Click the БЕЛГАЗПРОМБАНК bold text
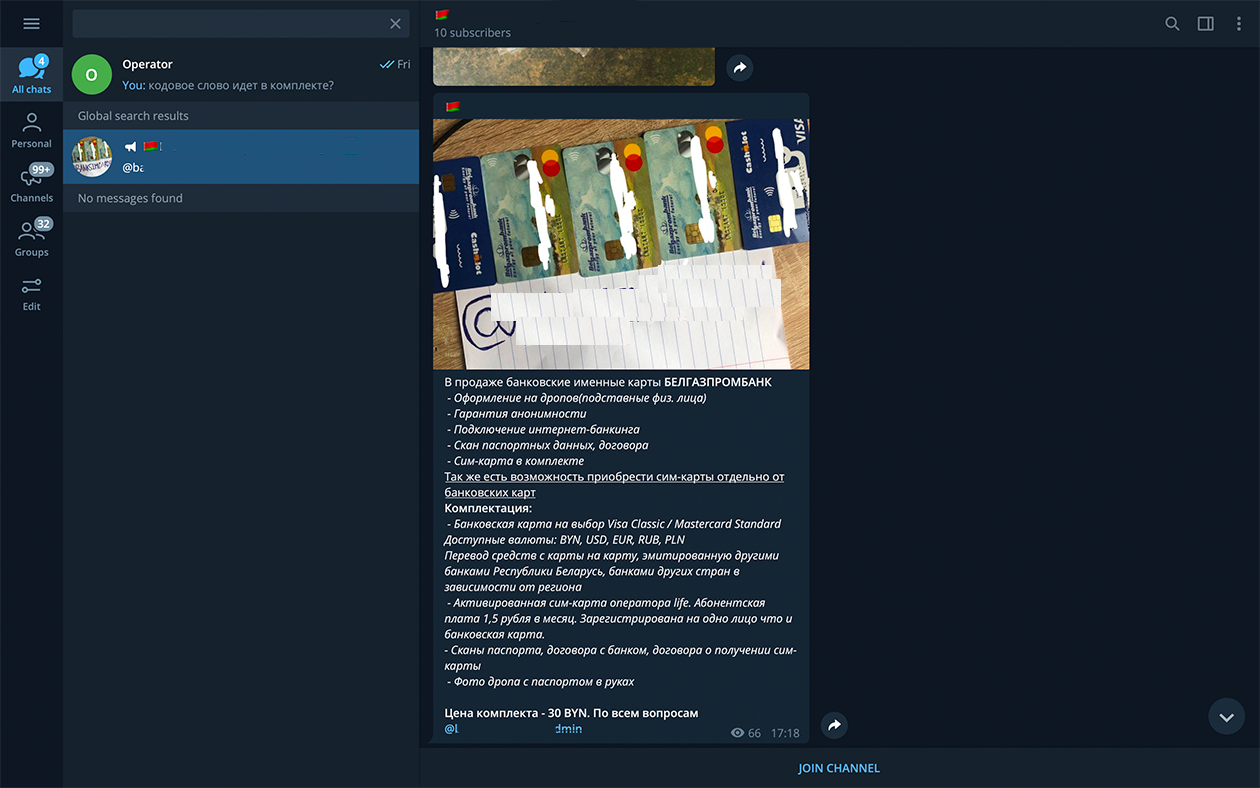The height and width of the screenshot is (788, 1260). pos(718,382)
